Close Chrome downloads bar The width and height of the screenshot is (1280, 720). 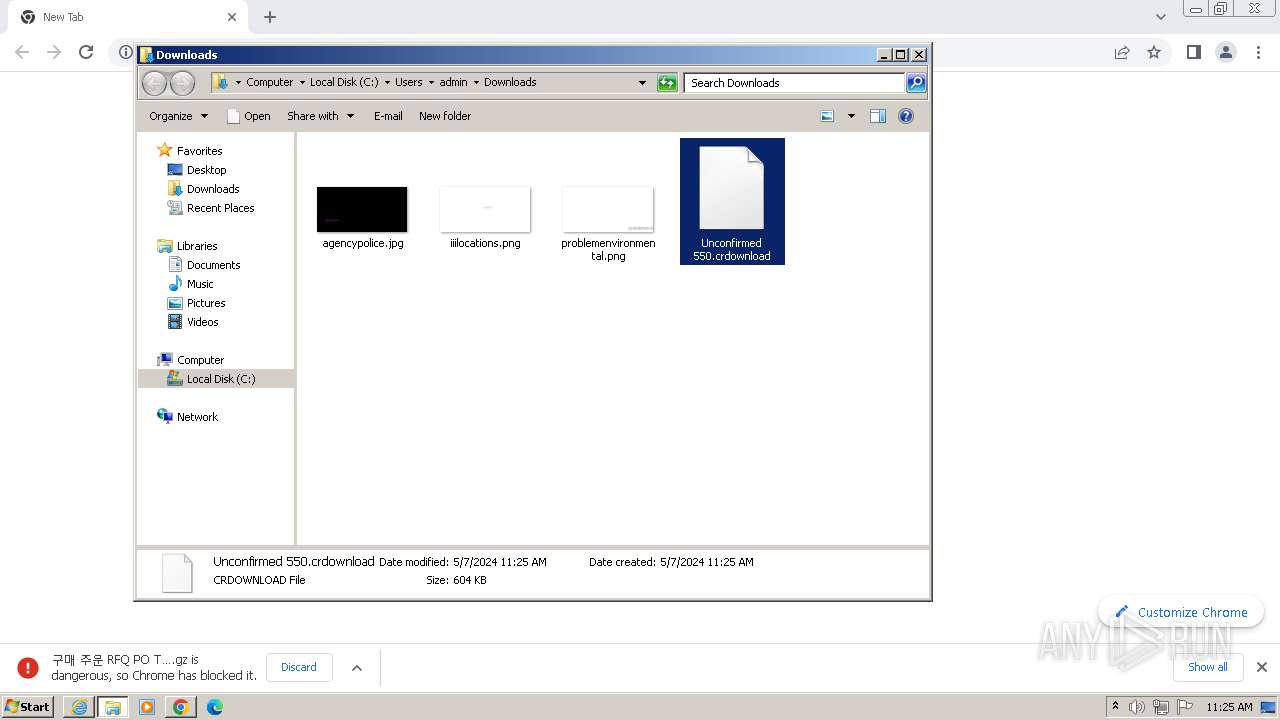1262,667
